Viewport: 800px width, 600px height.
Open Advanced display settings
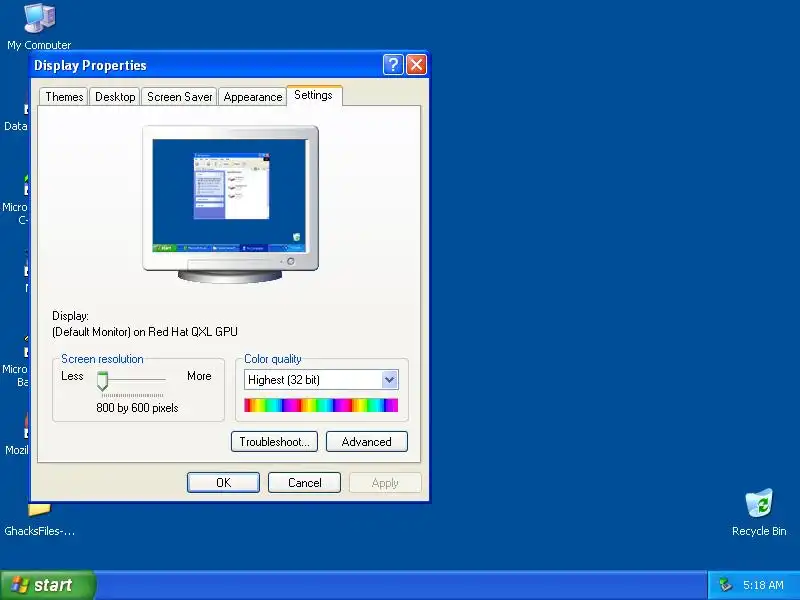point(367,442)
